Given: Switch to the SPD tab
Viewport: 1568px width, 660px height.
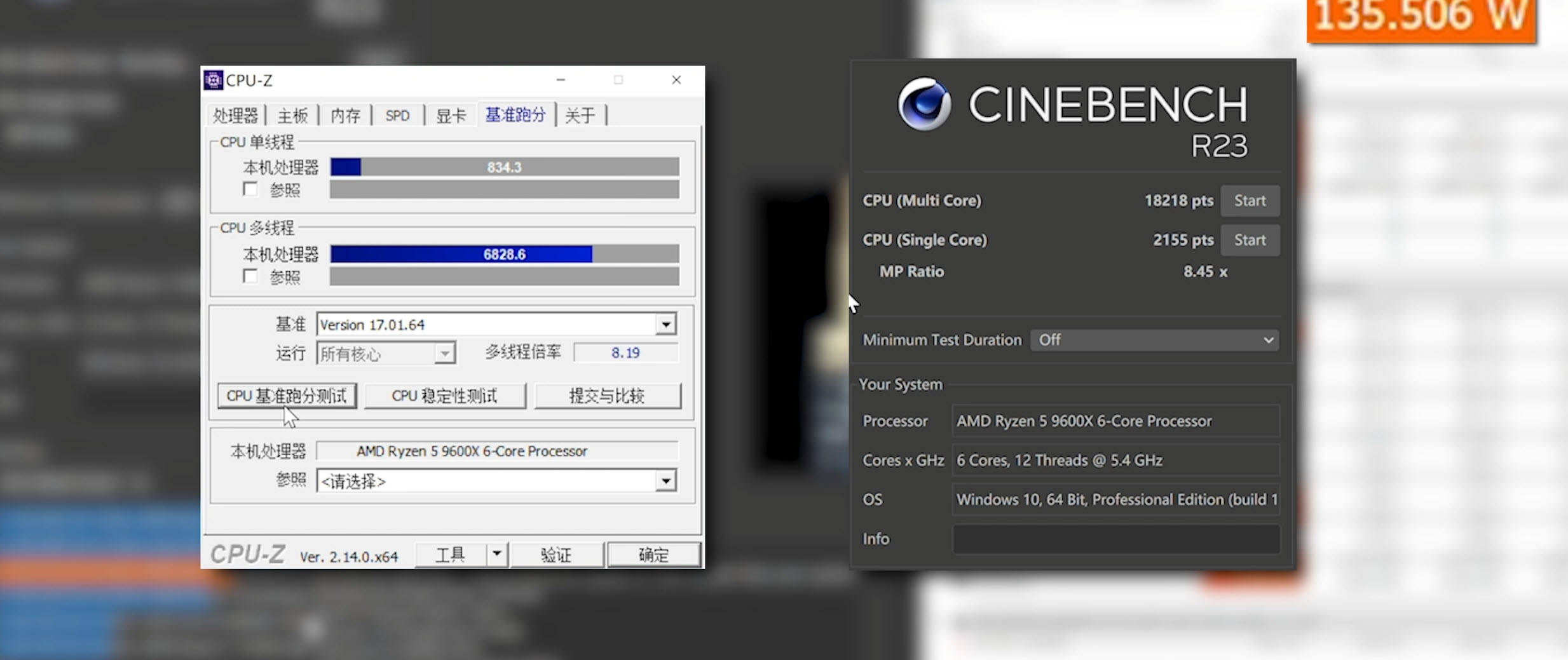Looking at the screenshot, I should pyautogui.click(x=397, y=116).
